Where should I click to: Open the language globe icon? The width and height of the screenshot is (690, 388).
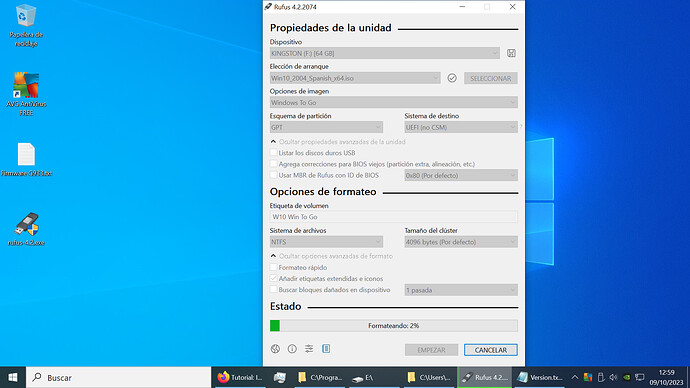coord(275,349)
